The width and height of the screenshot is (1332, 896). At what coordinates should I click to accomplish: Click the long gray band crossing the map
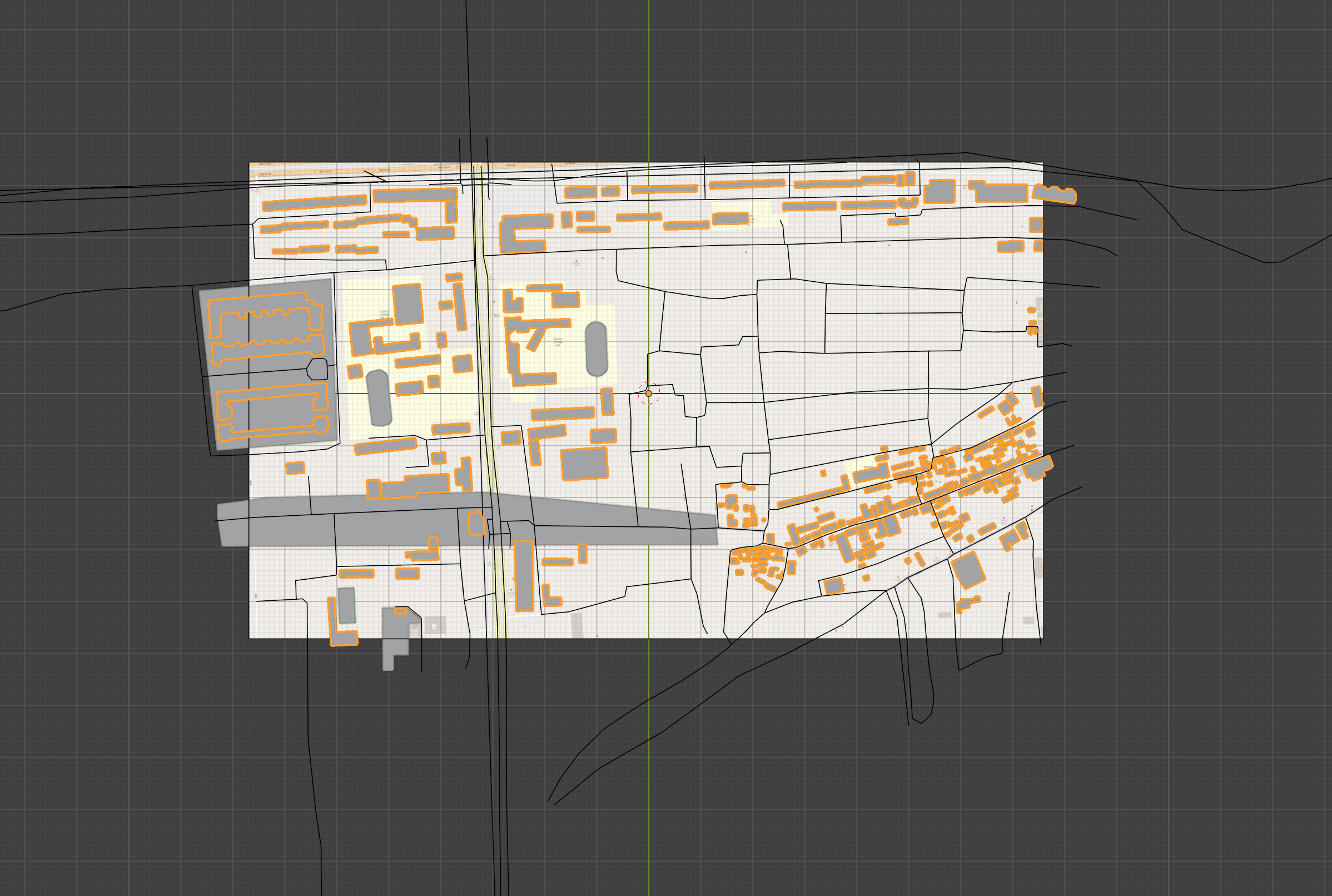point(400,529)
